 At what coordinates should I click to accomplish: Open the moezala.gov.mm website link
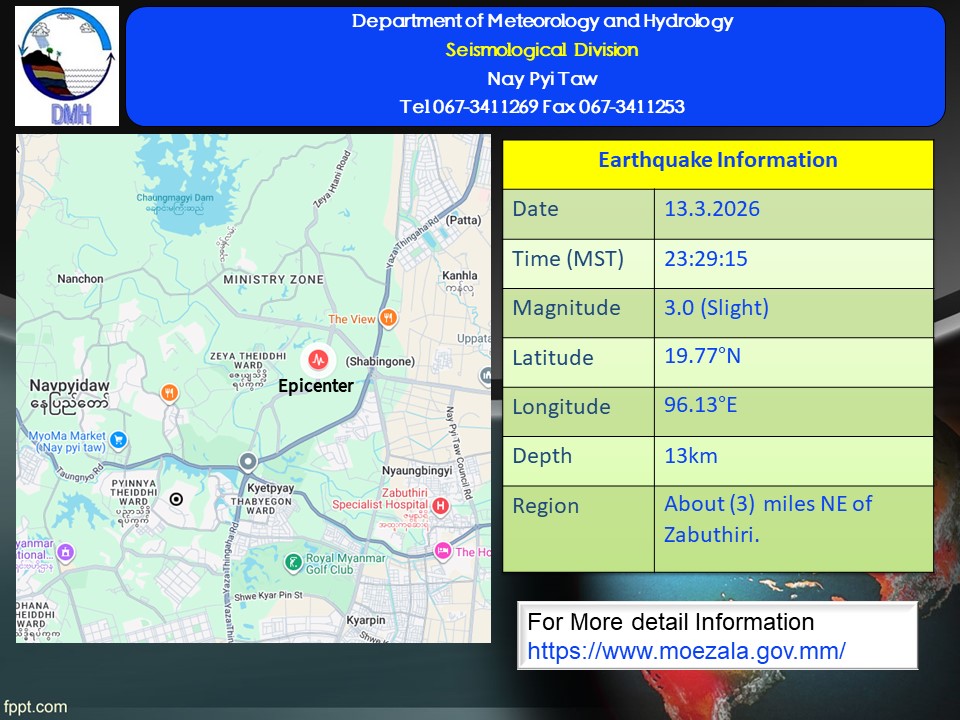(686, 651)
